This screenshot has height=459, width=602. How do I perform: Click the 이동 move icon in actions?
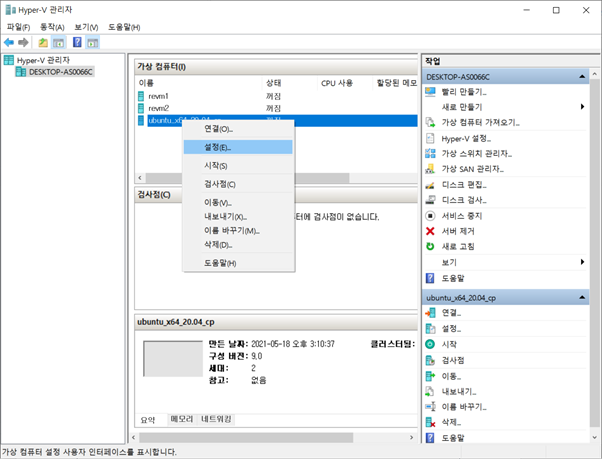pyautogui.click(x=430, y=376)
